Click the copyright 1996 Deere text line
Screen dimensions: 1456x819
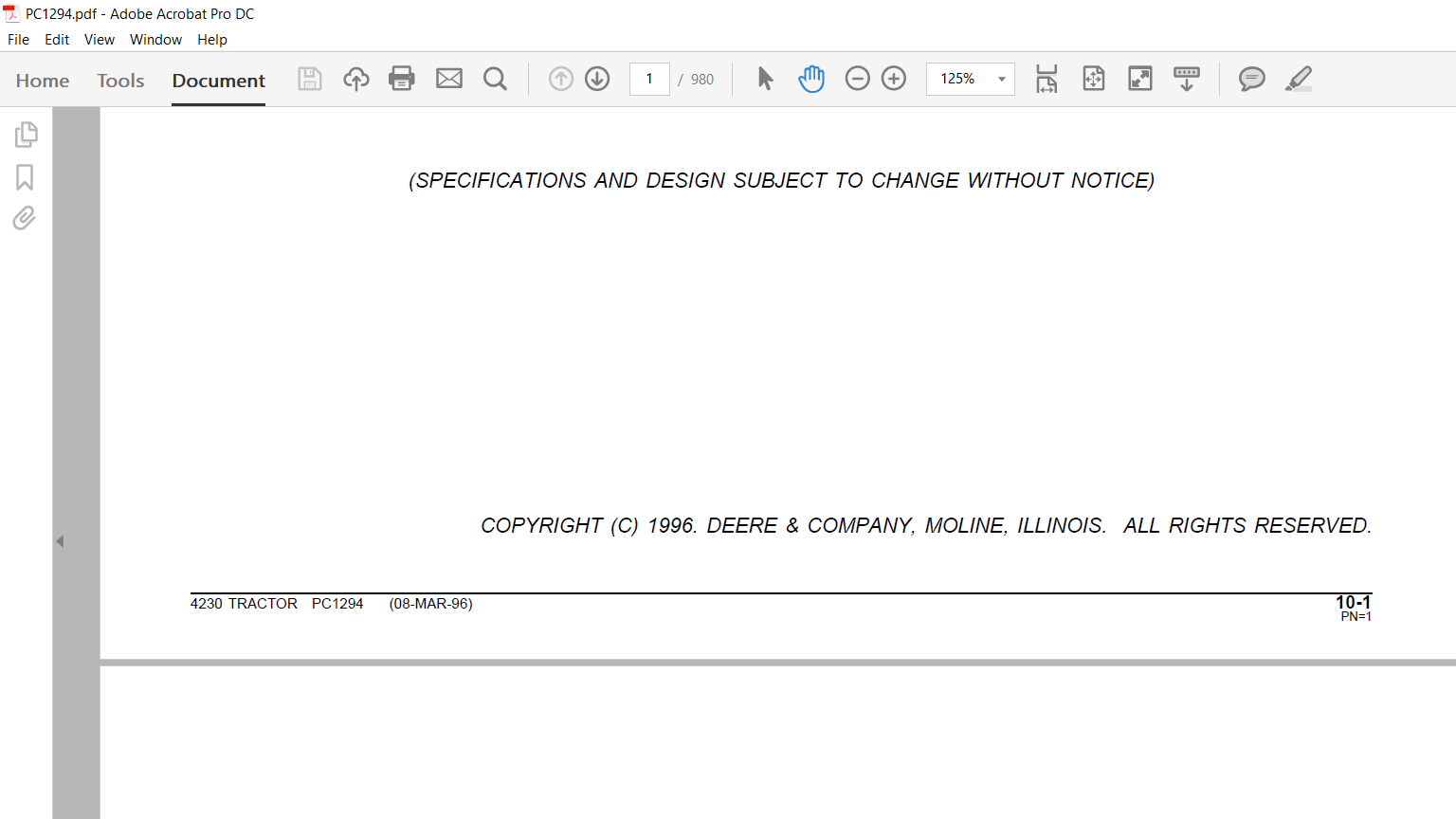pyautogui.click(x=926, y=525)
